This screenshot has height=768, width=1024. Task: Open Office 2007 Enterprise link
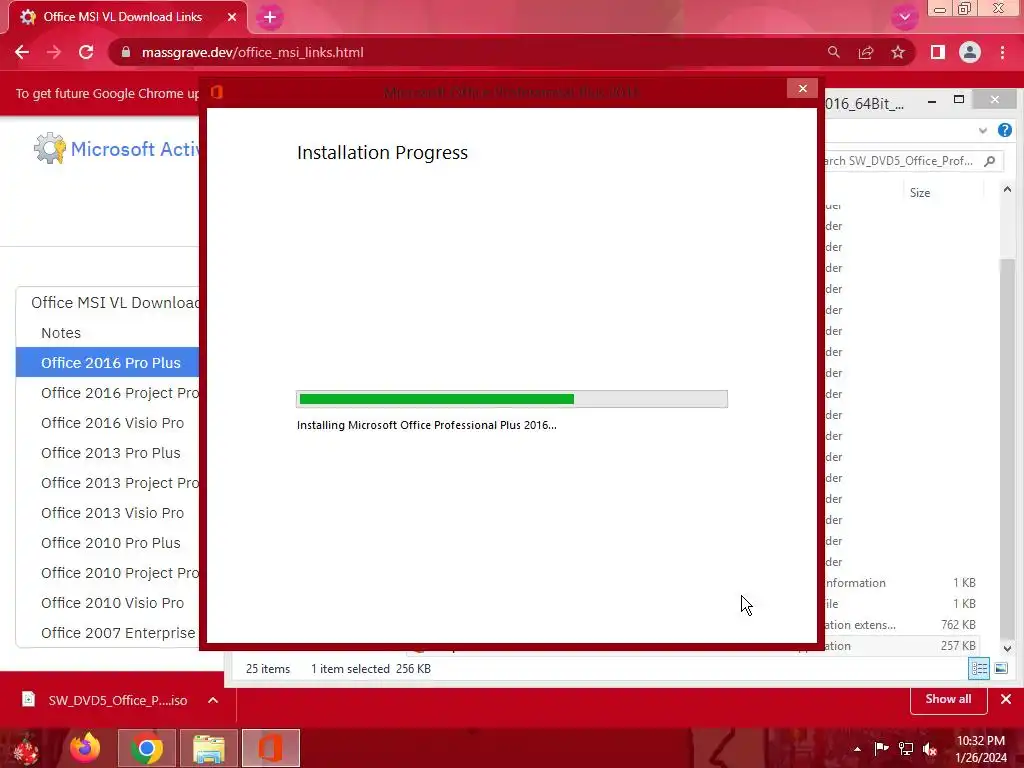pos(118,633)
